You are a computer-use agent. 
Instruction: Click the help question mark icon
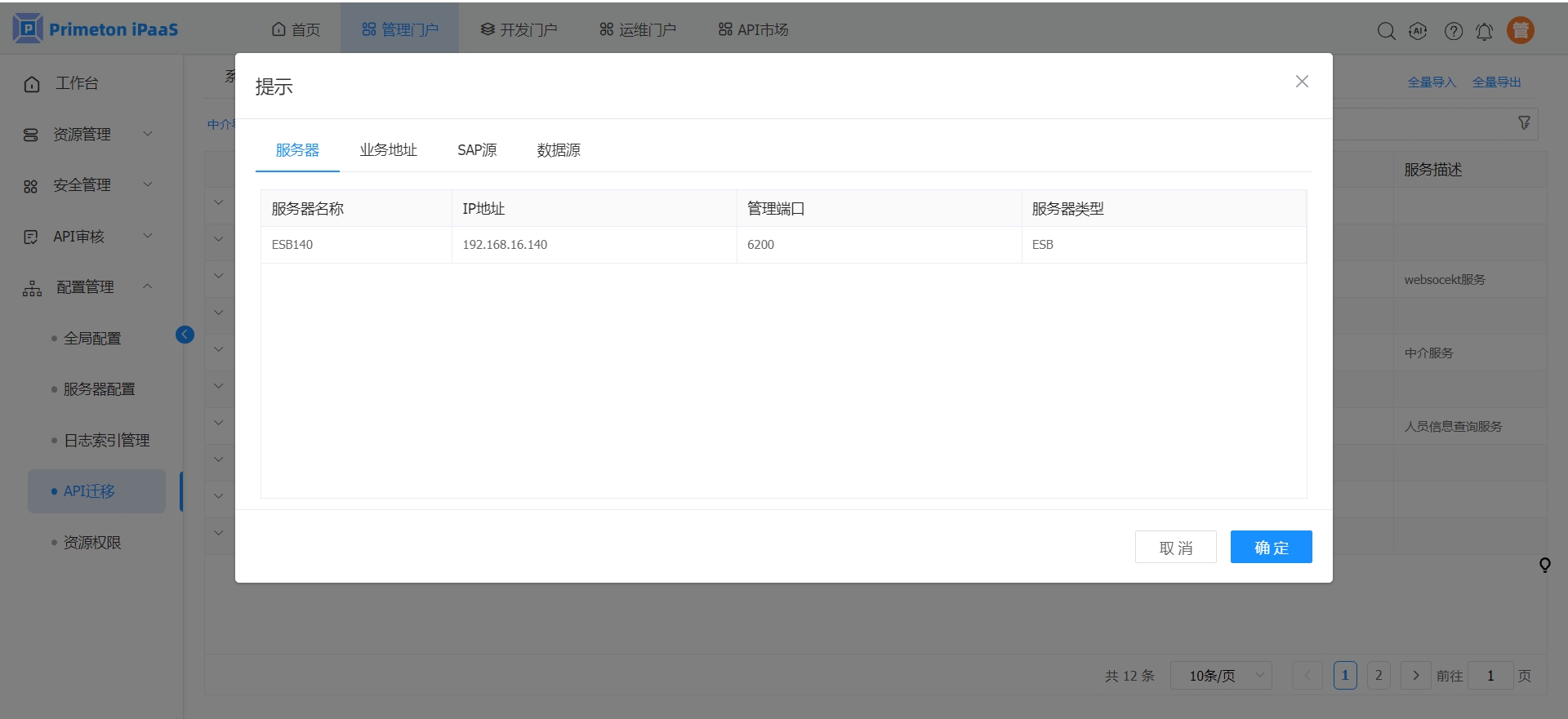coord(1453,31)
